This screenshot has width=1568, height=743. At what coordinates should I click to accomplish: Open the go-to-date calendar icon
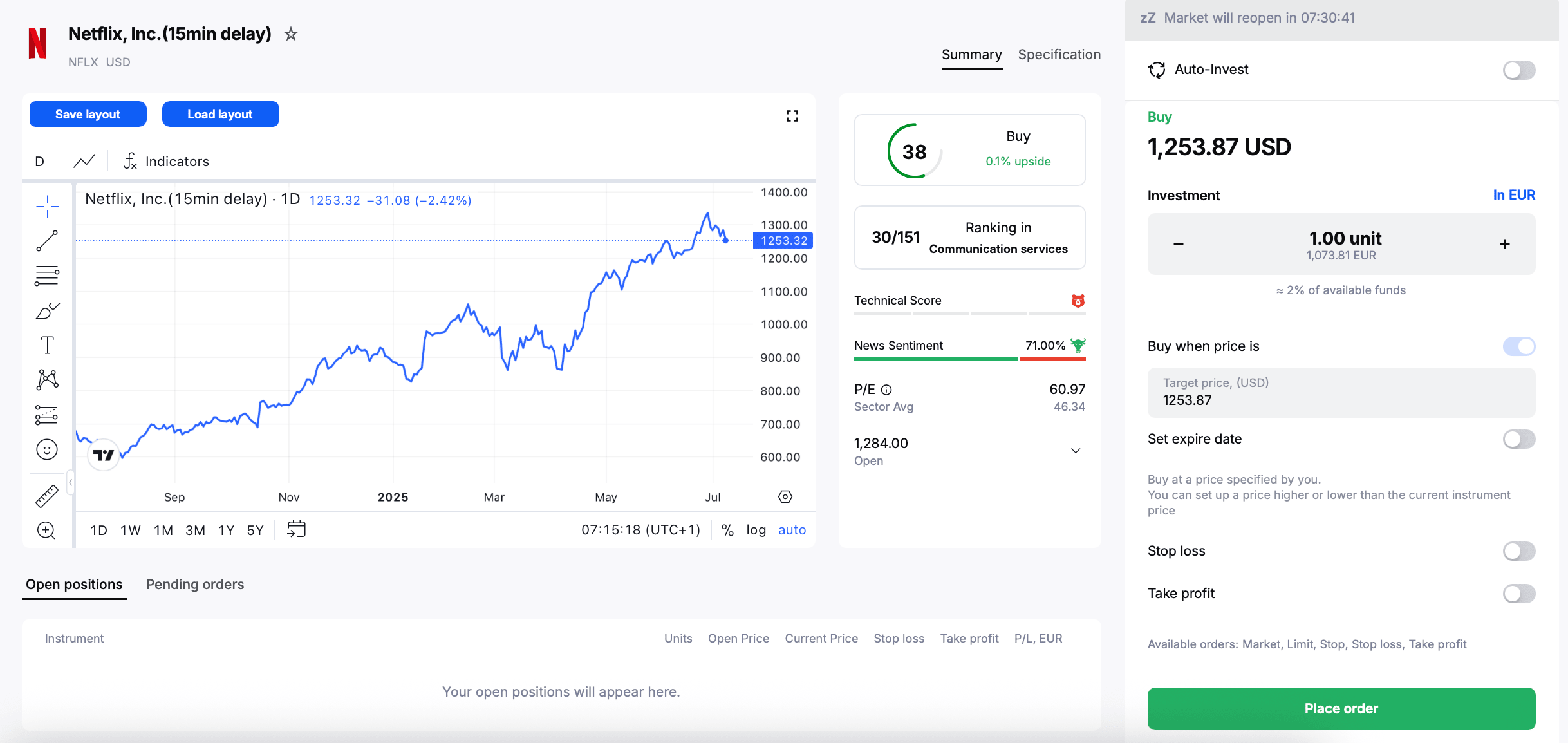pos(297,529)
